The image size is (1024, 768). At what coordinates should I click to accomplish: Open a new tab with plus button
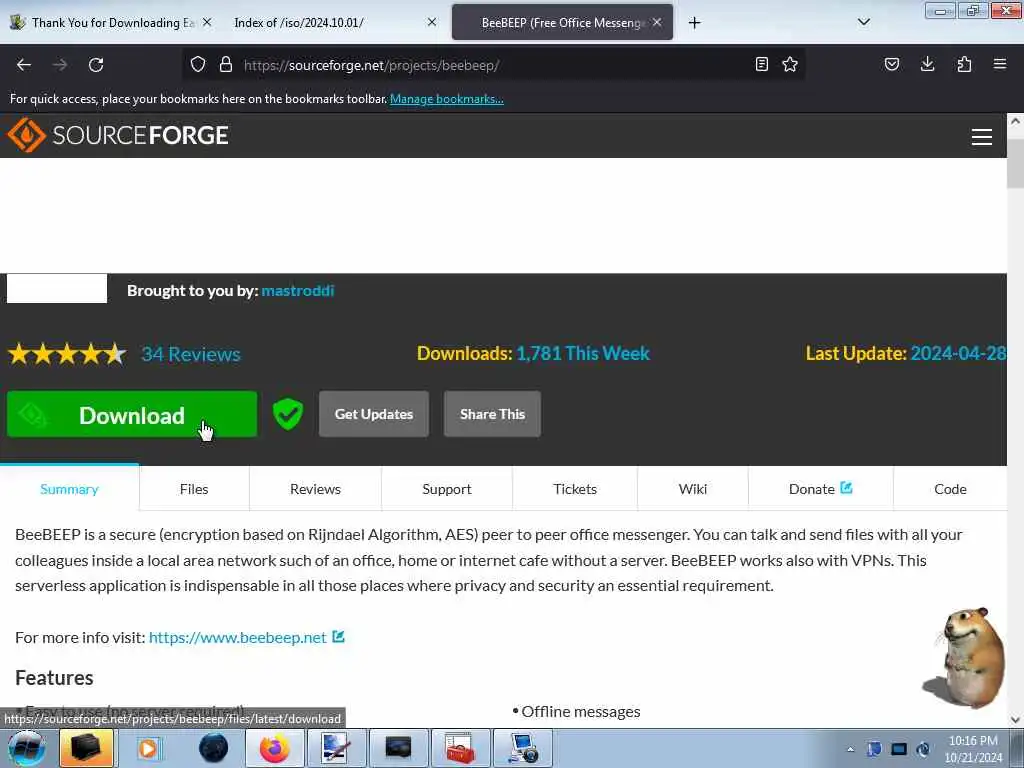tap(694, 23)
